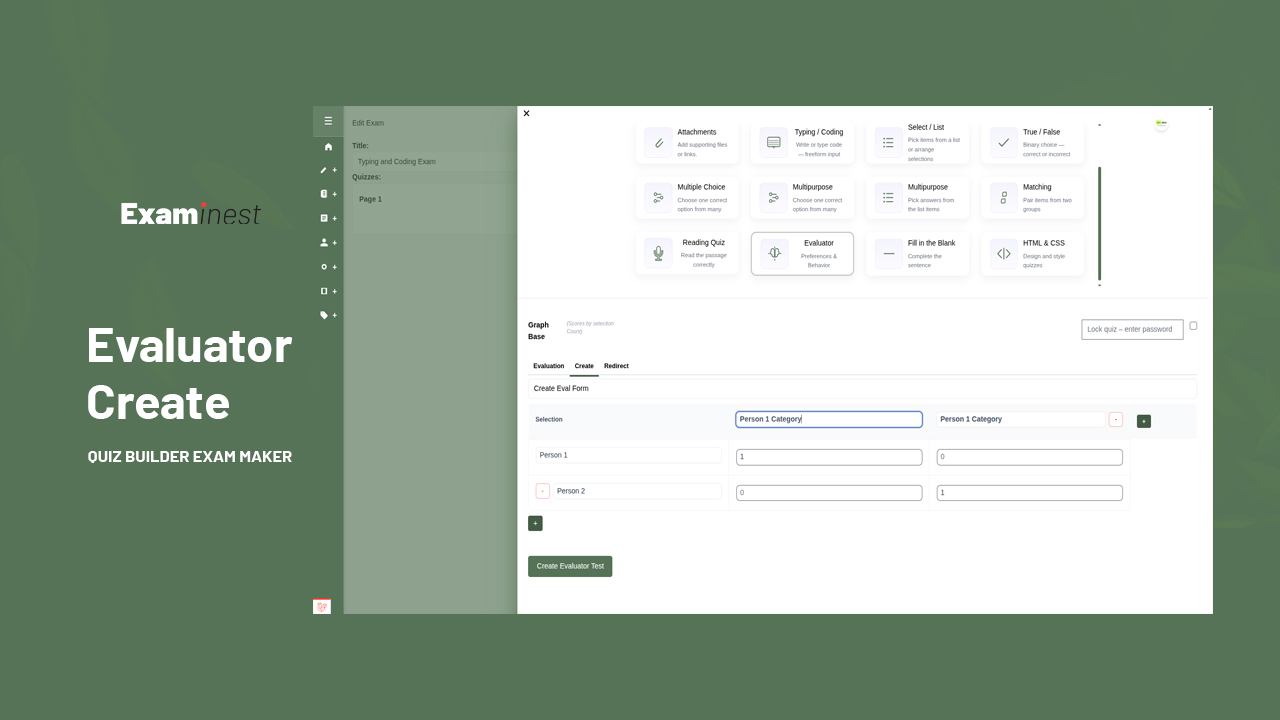Click the Person 1 Category field next to the red minus

(1021, 420)
